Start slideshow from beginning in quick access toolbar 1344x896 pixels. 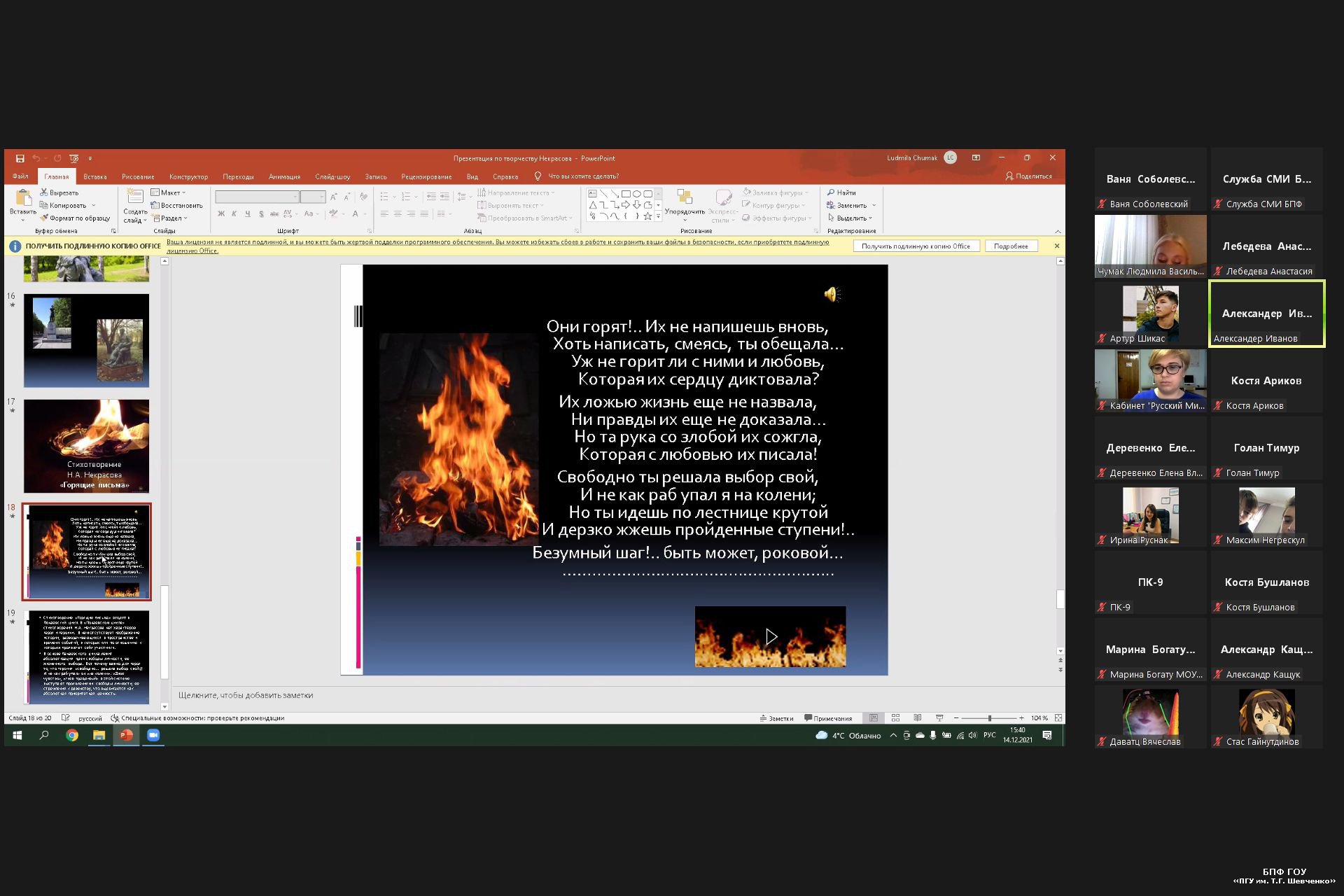pyautogui.click(x=73, y=158)
